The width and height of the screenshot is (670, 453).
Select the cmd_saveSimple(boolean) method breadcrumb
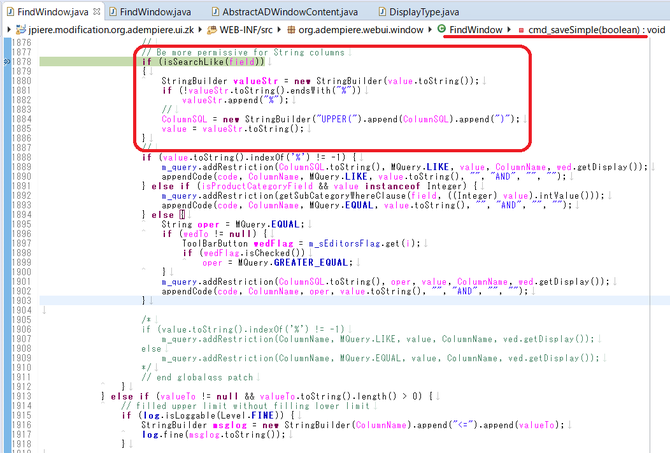point(592,29)
